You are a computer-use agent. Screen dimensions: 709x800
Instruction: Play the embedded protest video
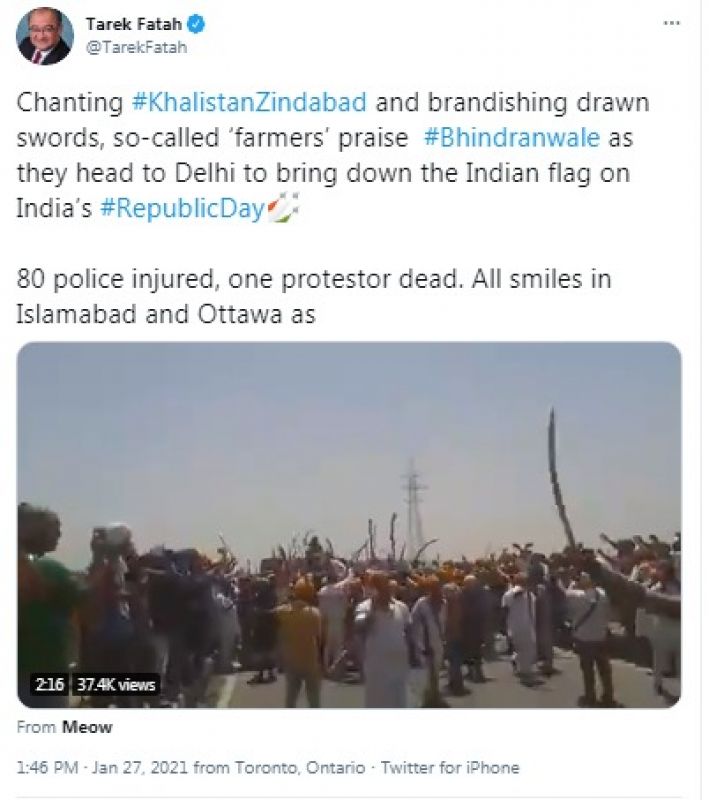349,524
